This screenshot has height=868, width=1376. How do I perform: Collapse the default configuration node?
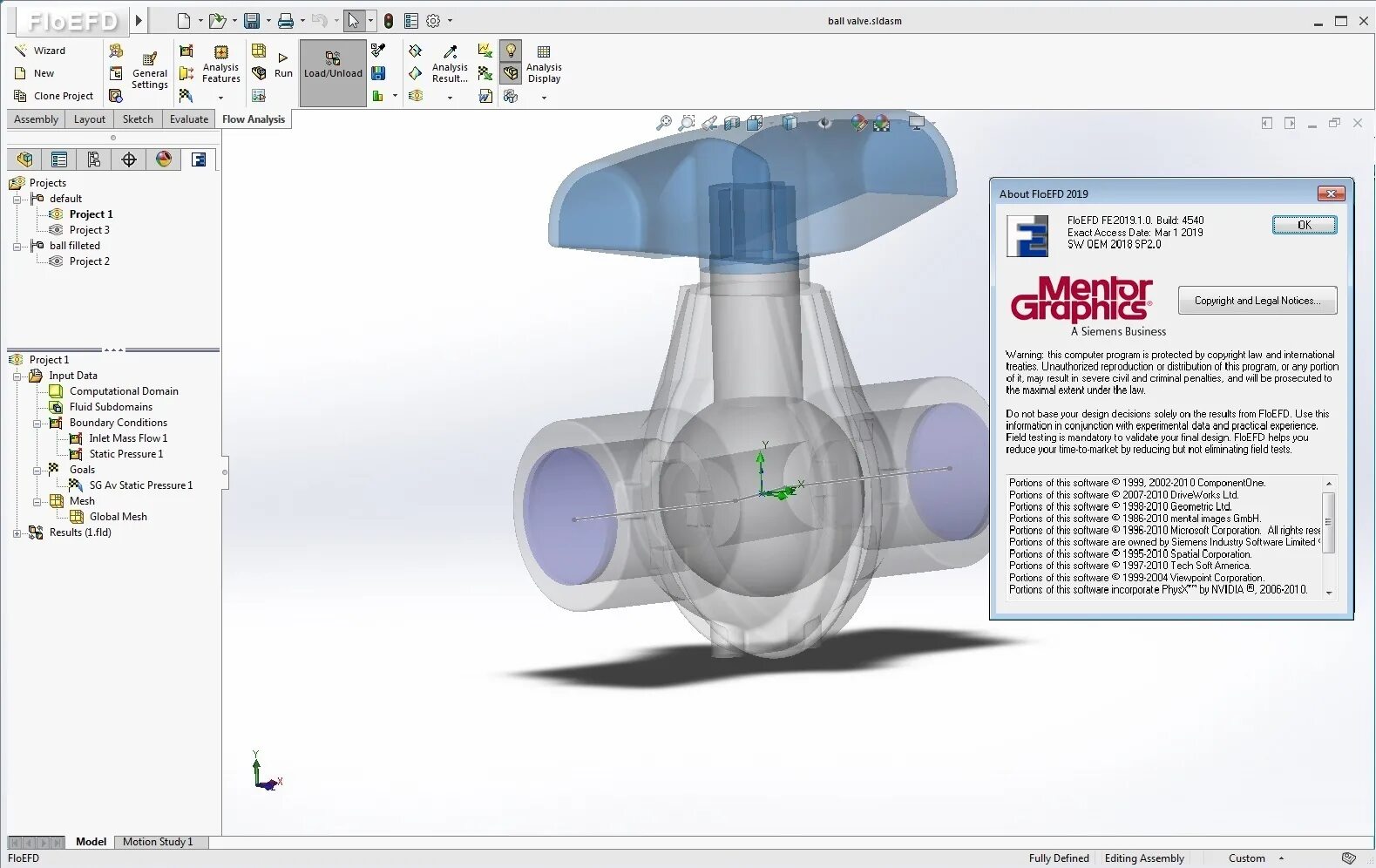[x=17, y=199]
